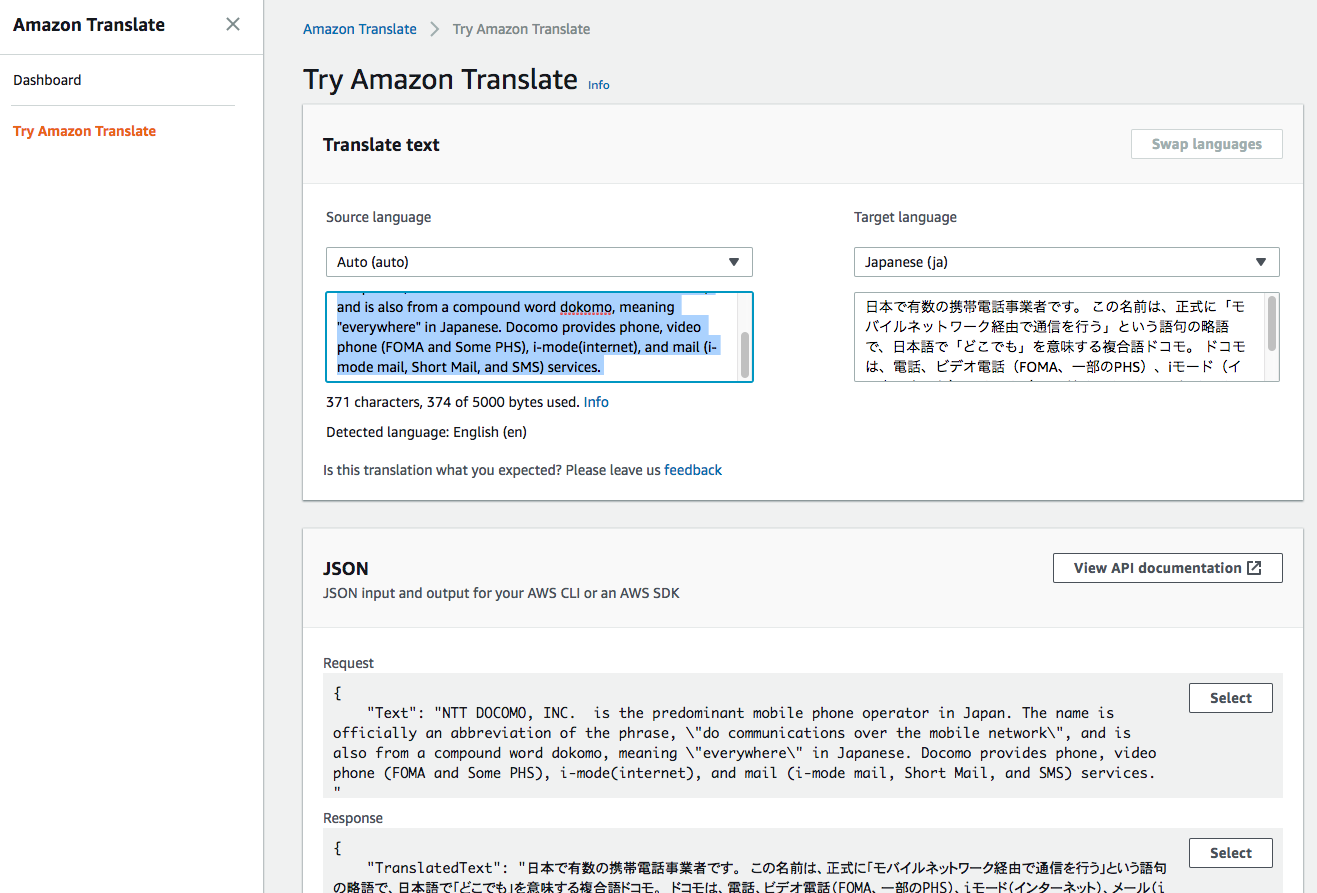This screenshot has height=893, width=1317.
Task: Click Info next to the character count
Action: (x=596, y=401)
